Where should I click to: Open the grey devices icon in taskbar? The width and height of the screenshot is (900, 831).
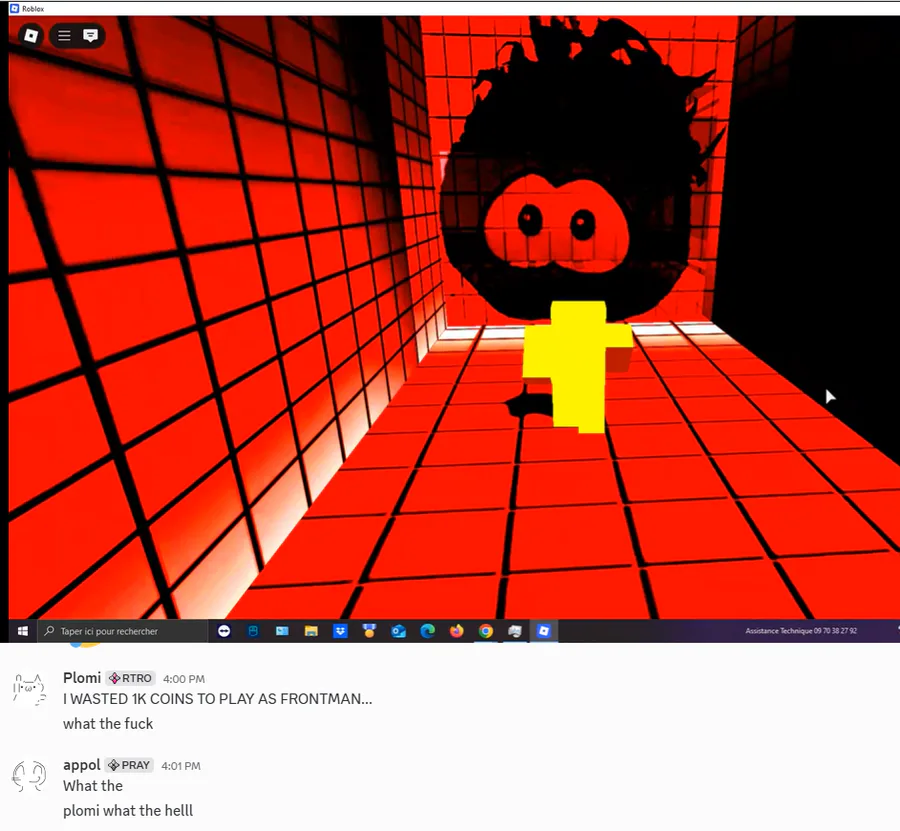click(515, 631)
